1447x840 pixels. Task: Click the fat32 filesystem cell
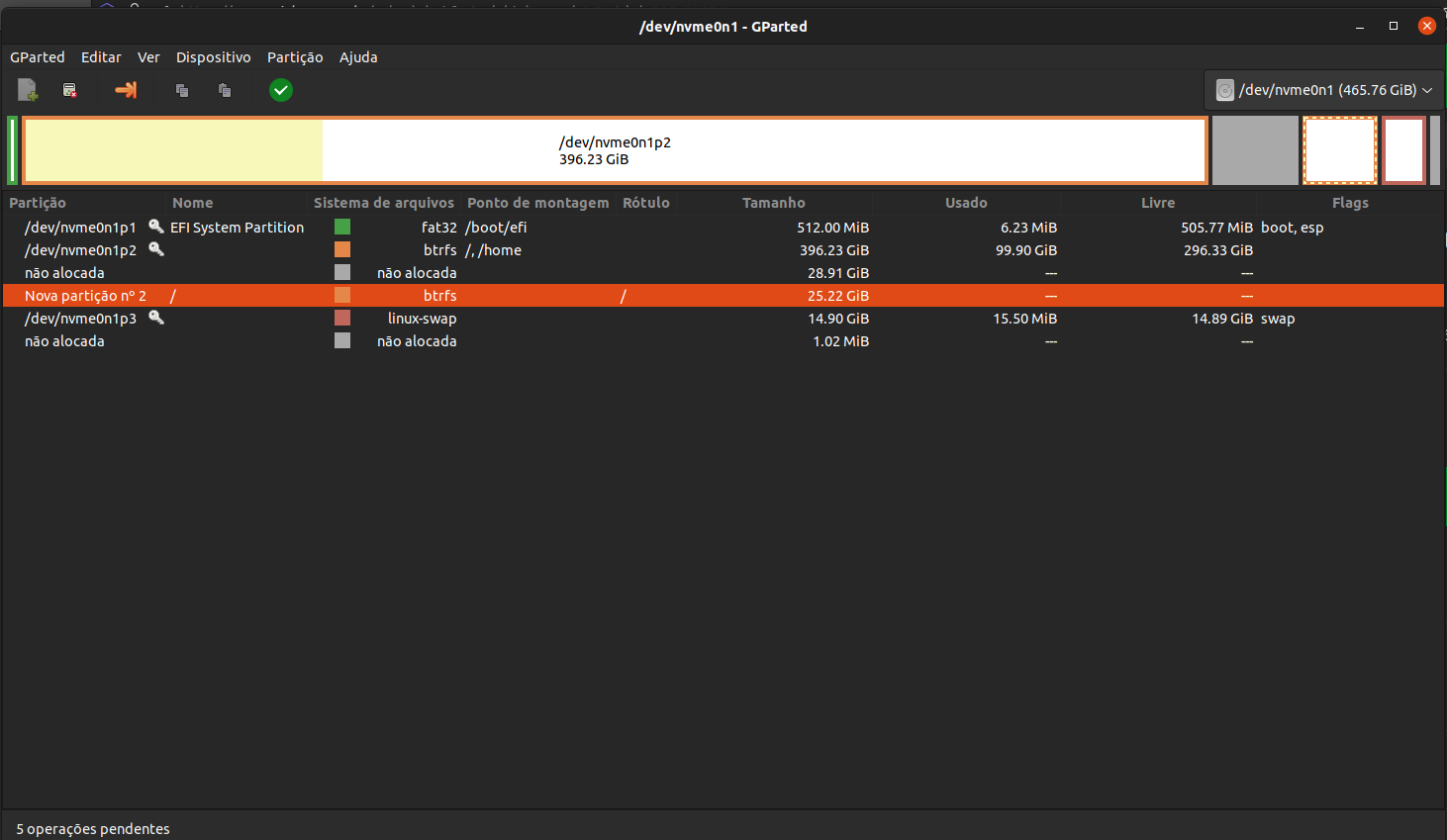(x=439, y=227)
